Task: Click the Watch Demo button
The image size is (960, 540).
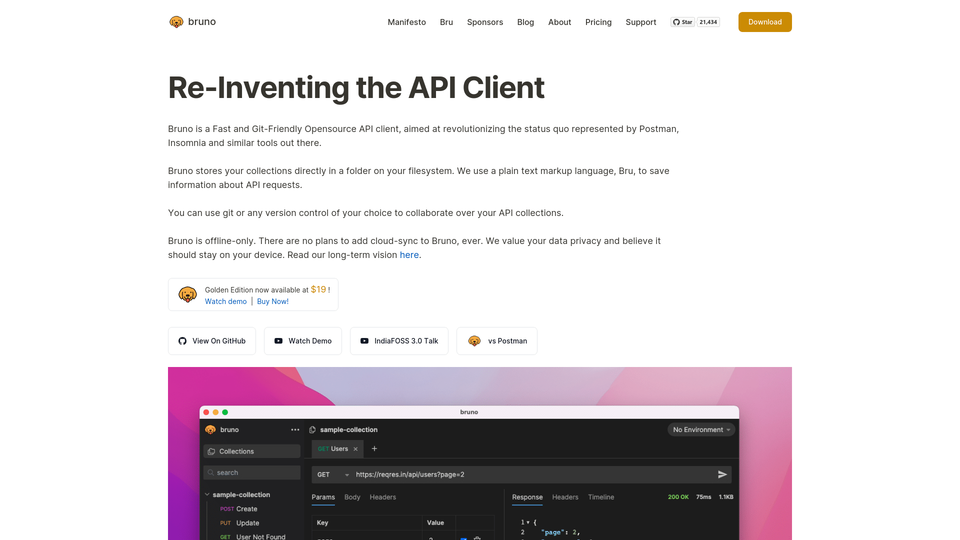Action: (302, 341)
